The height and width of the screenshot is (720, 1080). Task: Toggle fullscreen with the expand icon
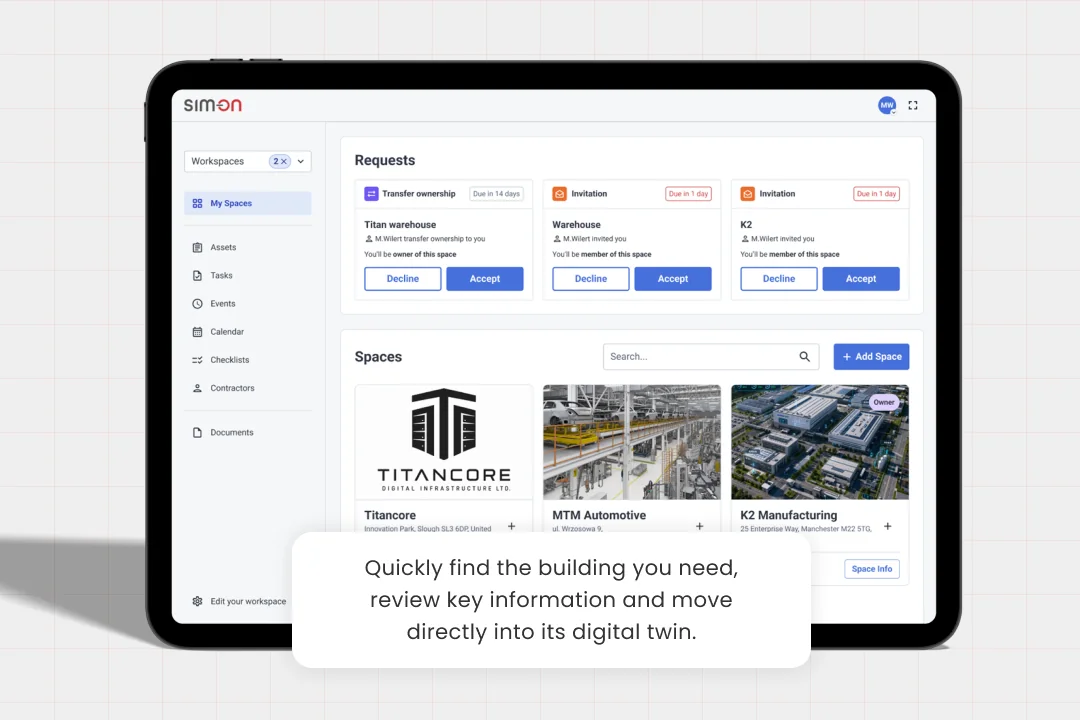pos(913,105)
